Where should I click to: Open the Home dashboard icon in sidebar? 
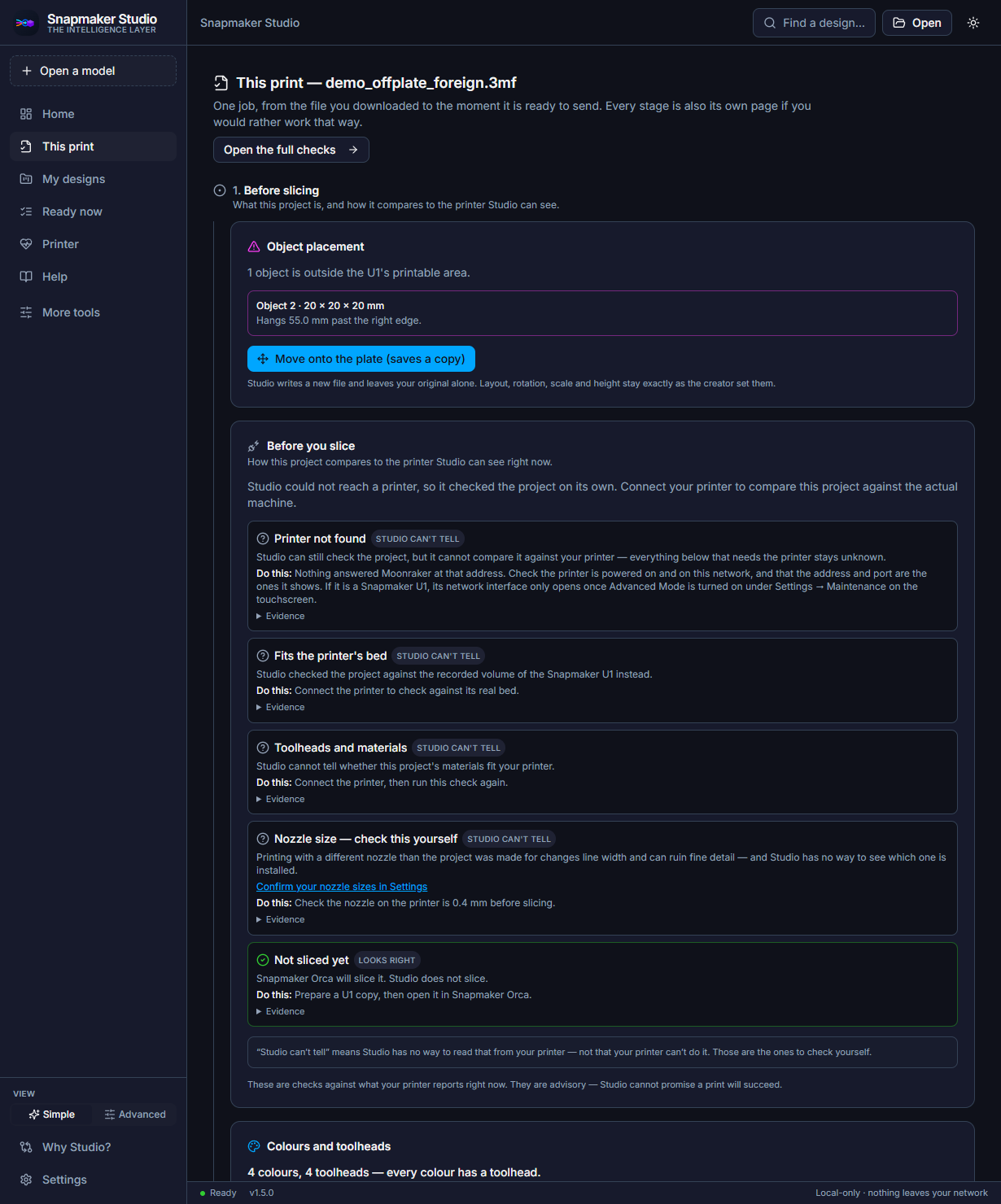click(x=26, y=114)
